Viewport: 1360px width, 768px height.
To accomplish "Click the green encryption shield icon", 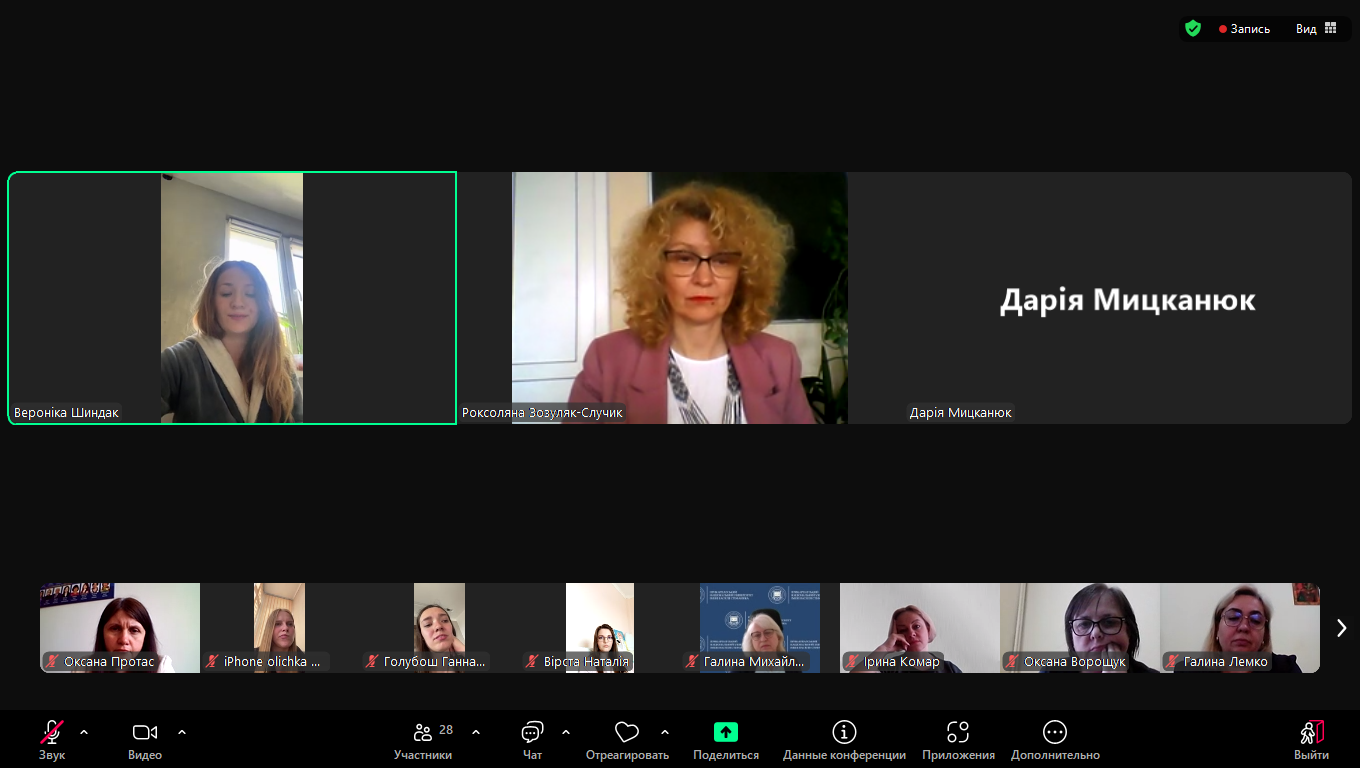I will (1193, 29).
